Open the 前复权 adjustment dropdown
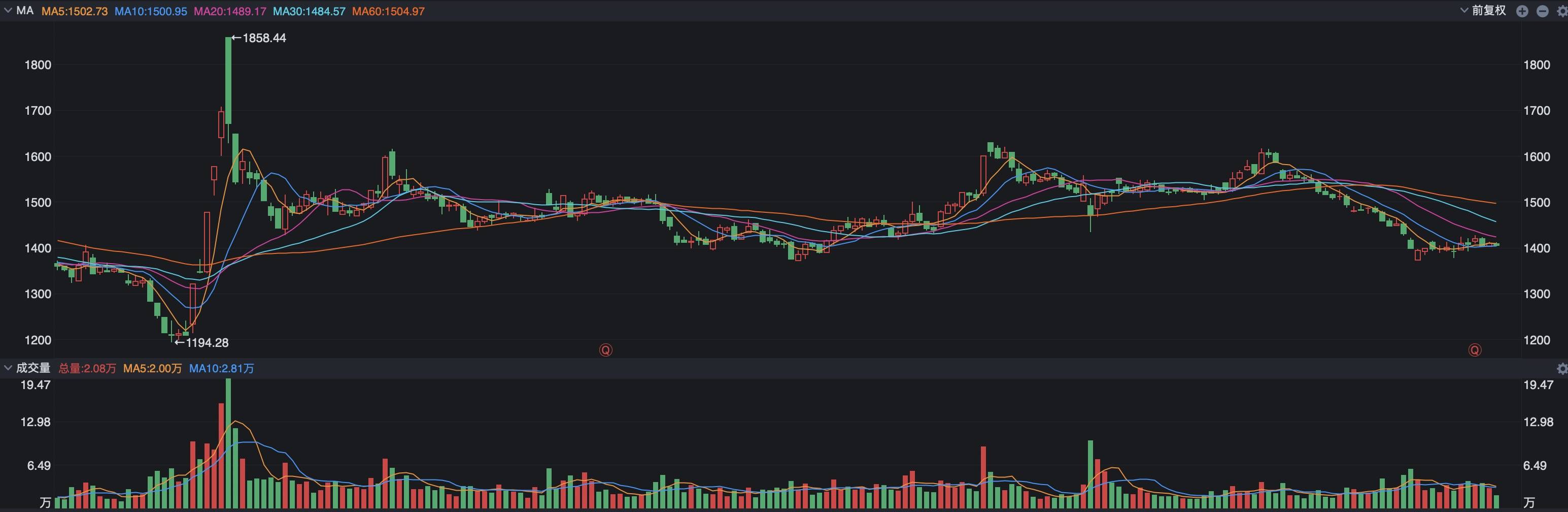The image size is (1568, 512). pos(1483,10)
